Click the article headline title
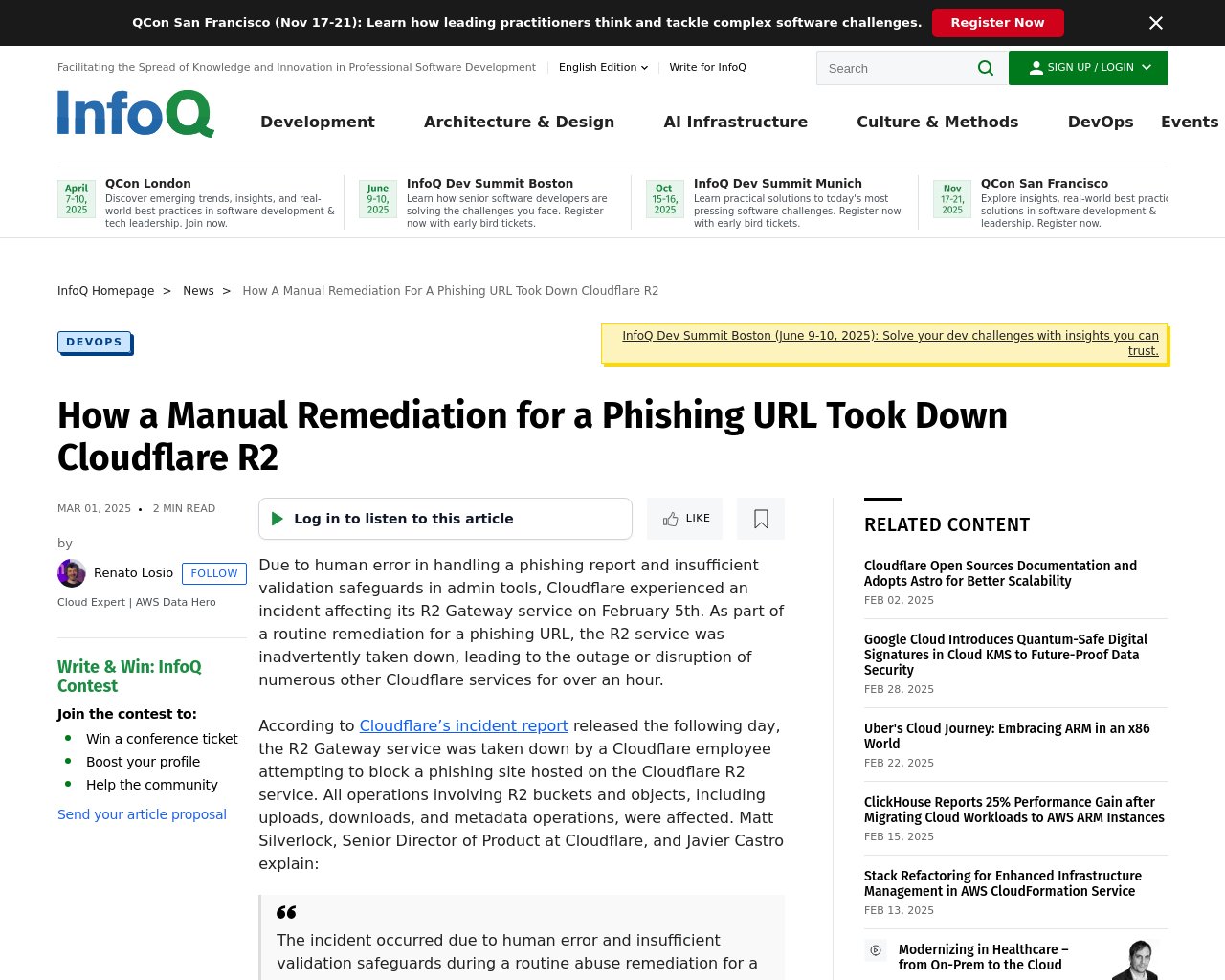 tap(532, 436)
